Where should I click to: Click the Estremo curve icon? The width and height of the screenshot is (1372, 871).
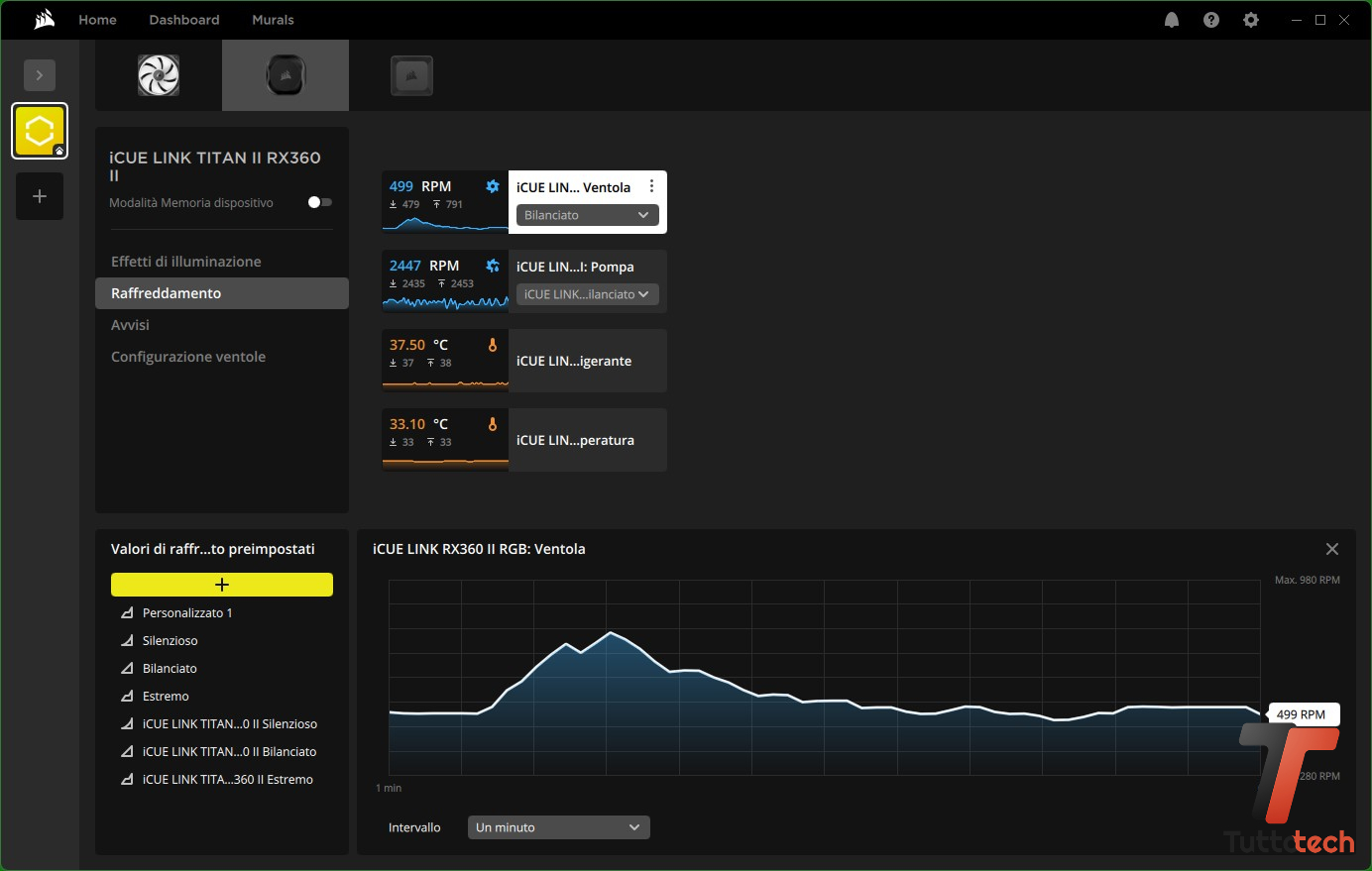point(127,697)
